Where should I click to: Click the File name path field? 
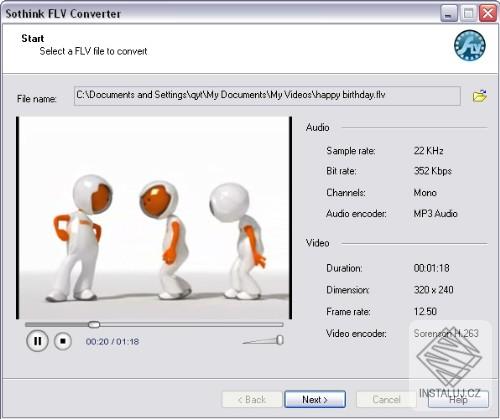[267, 96]
